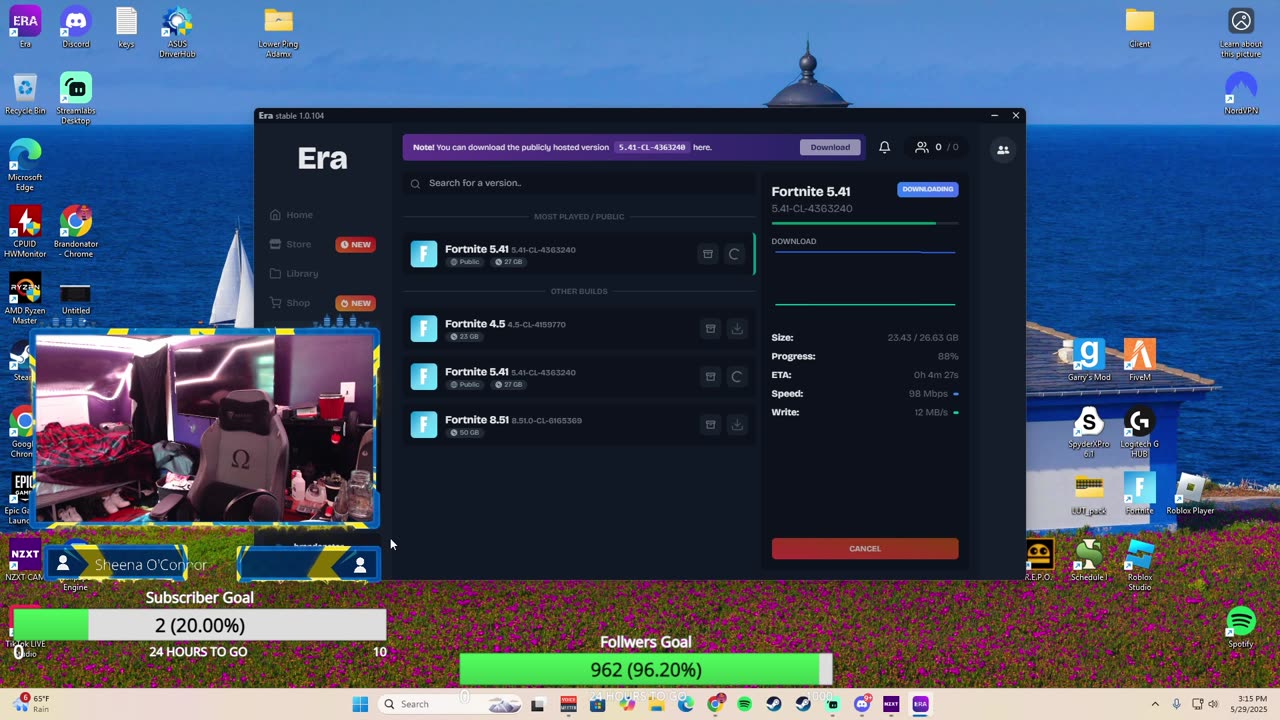Click the ETA value 0h 4m 27s
Image resolution: width=1280 pixels, height=720 pixels.
point(936,375)
